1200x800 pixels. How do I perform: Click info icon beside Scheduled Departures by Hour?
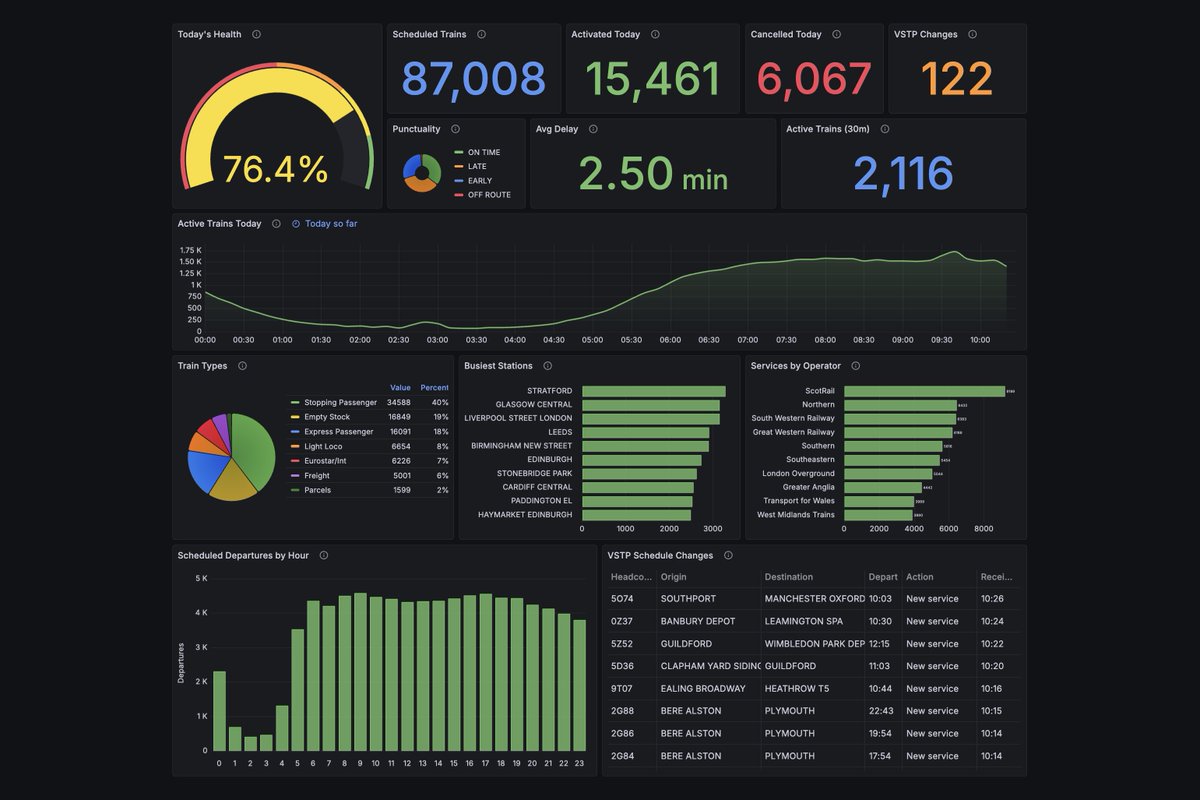pyautogui.click(x=324, y=555)
